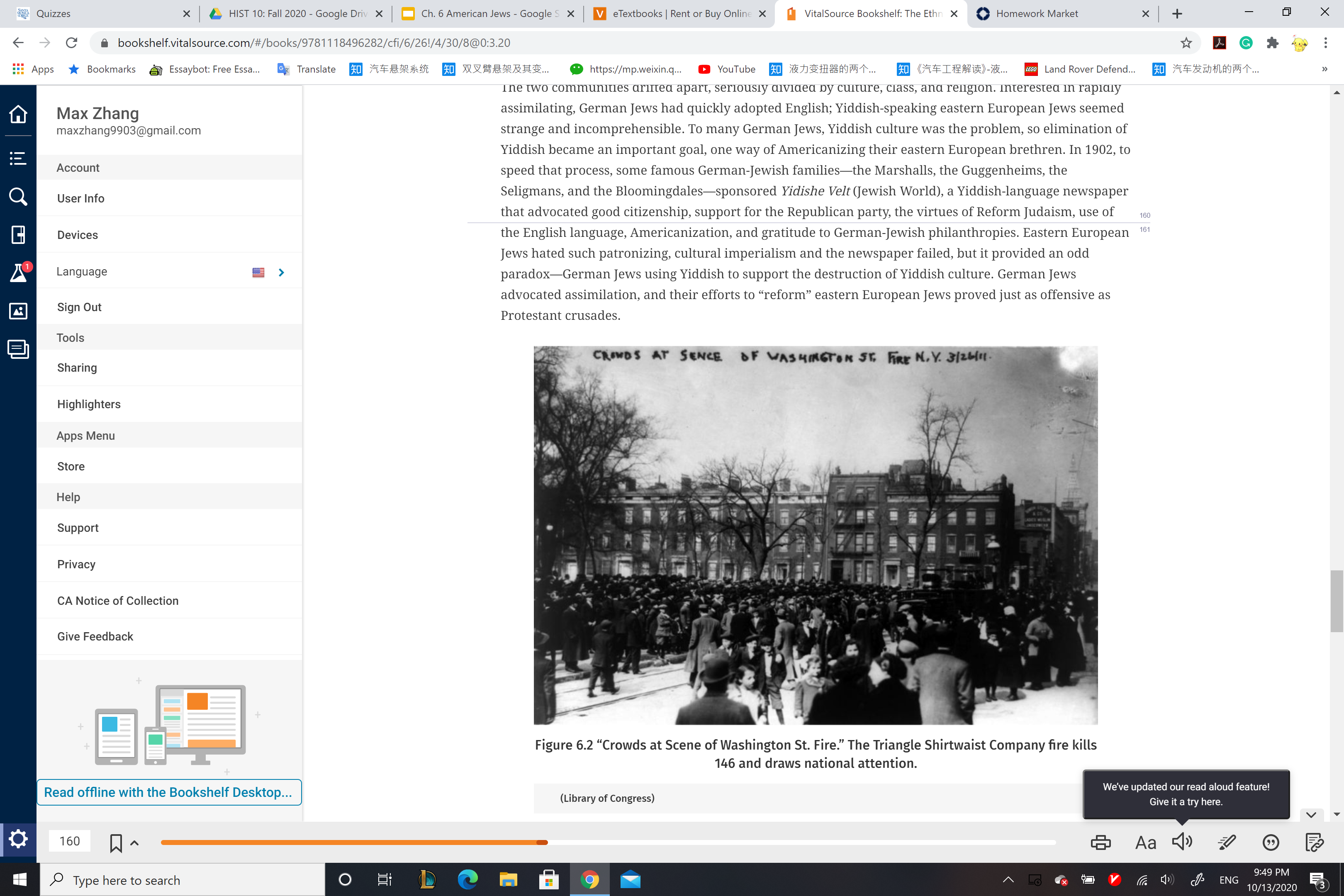
Task: Open the Bookmarks bookmark folder
Action: [x=102, y=69]
